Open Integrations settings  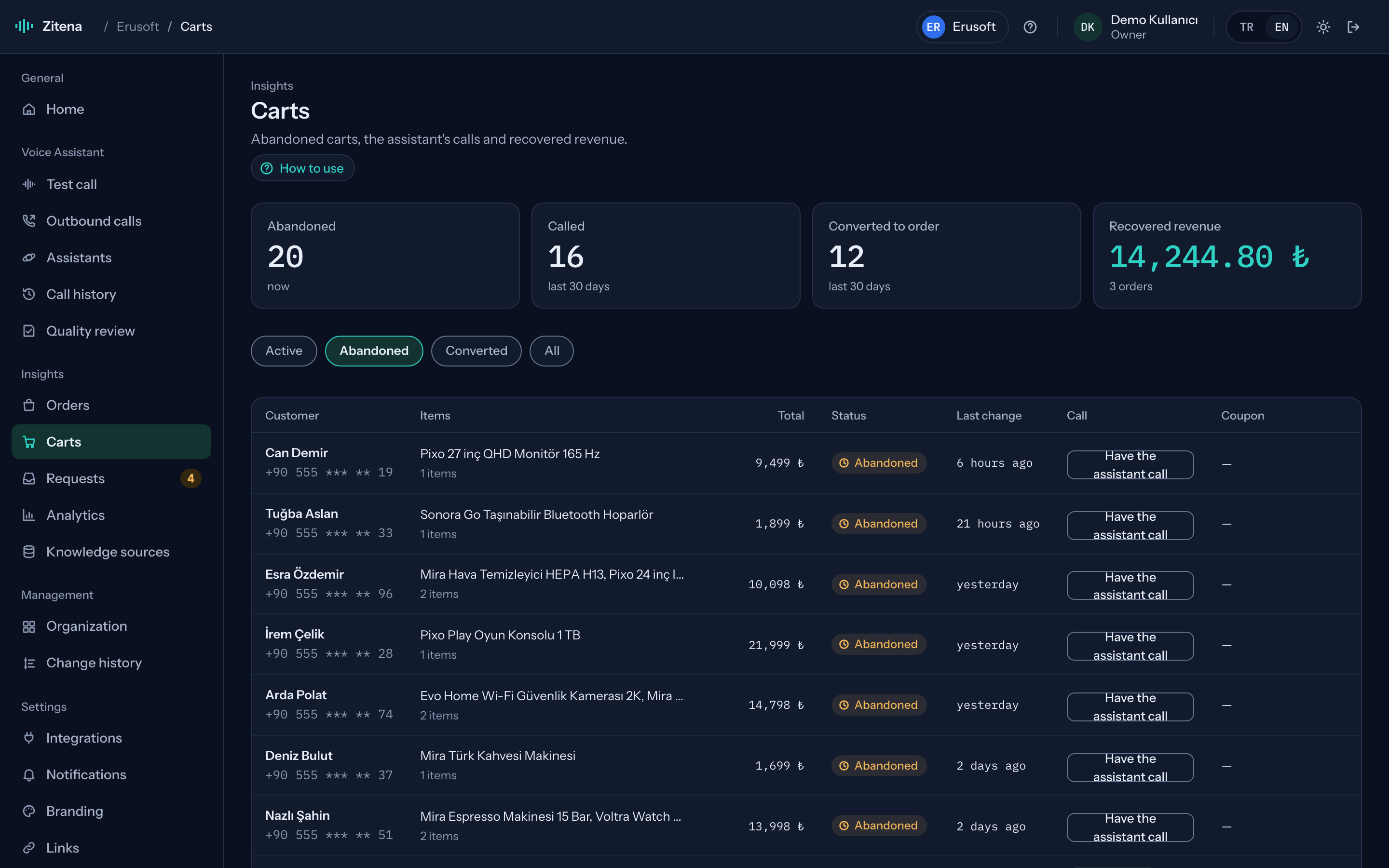[x=111, y=738]
